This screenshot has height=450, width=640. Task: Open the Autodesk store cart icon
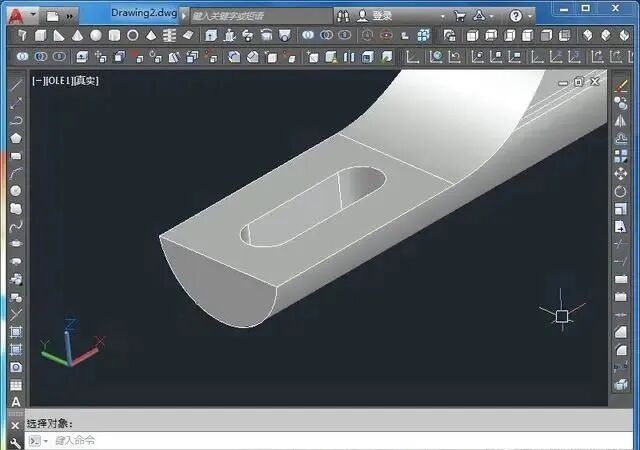tap(459, 16)
